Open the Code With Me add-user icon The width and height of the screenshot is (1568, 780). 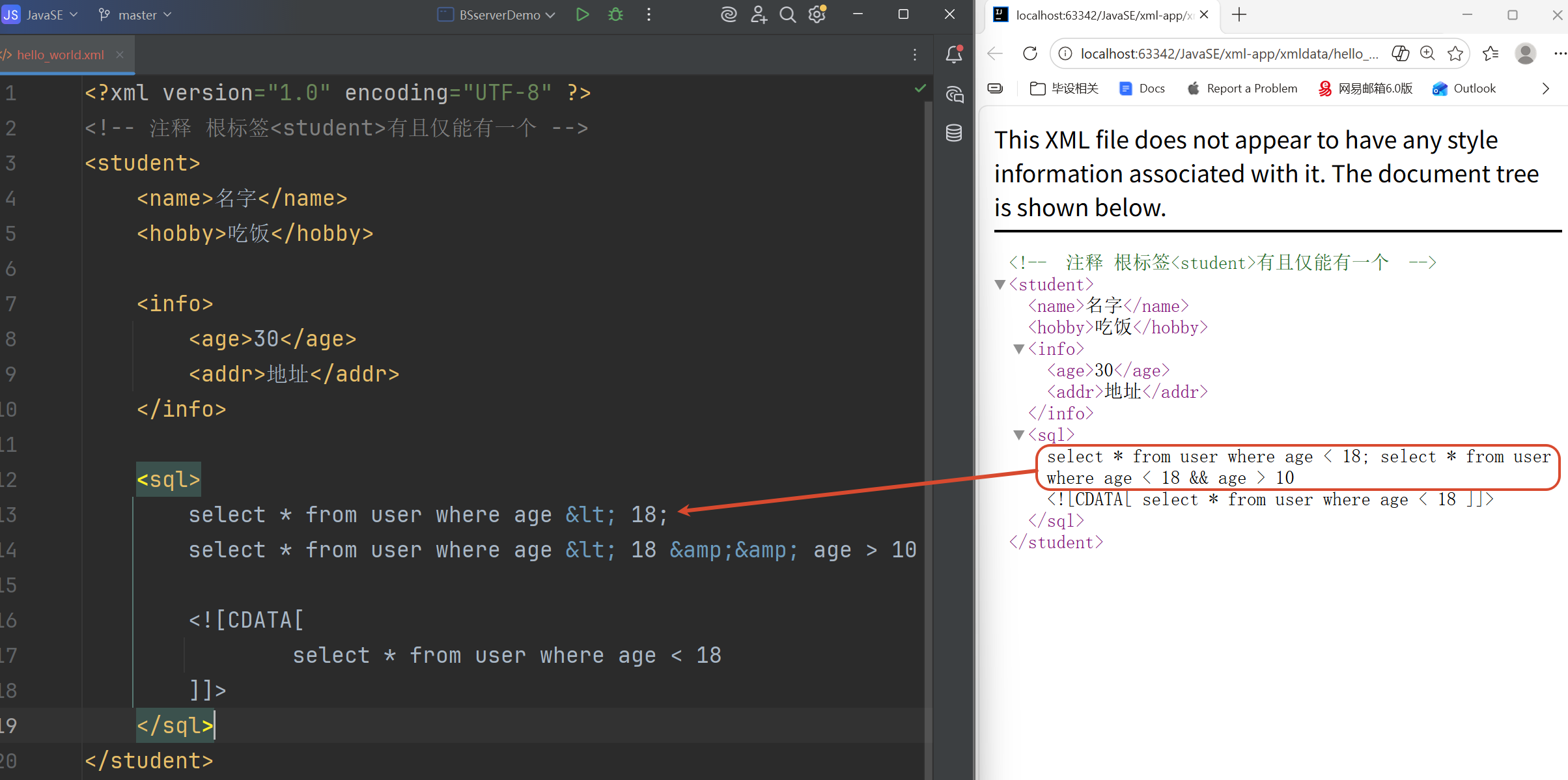[759, 14]
